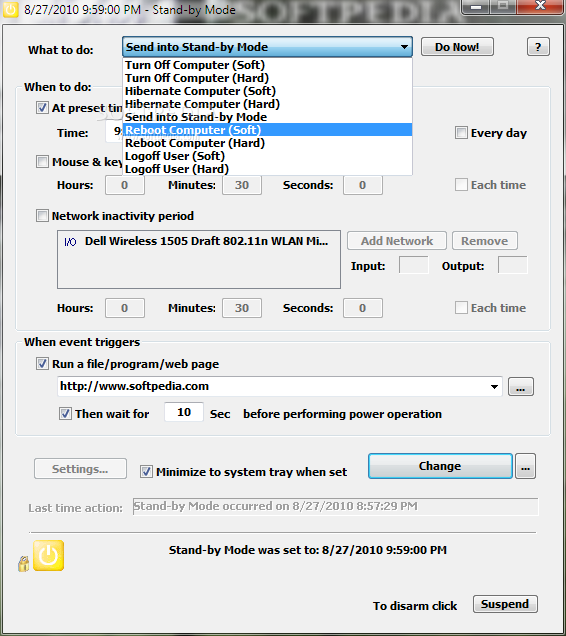Click the I/O network adapter icon

click(x=70, y=242)
